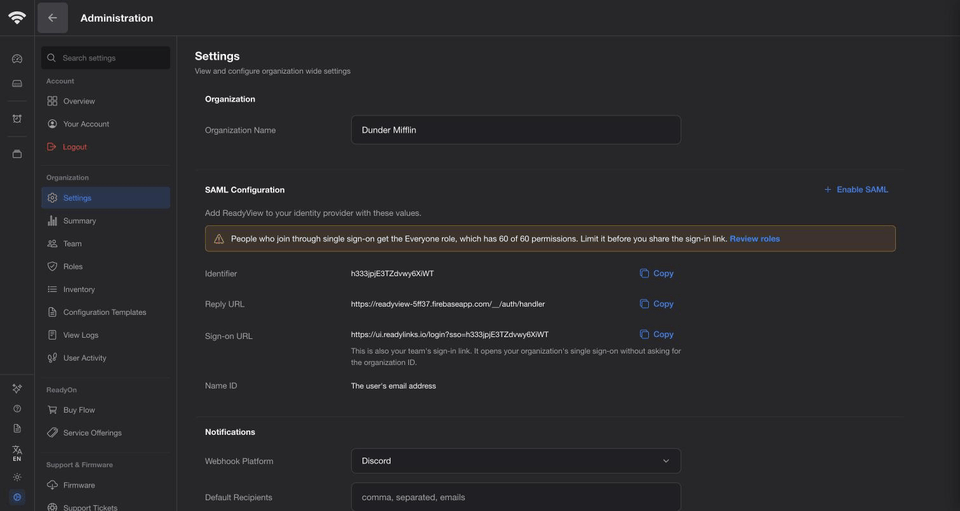The image size is (960, 511).
Task: Open View Logs in the sidebar
Action: click(105, 335)
